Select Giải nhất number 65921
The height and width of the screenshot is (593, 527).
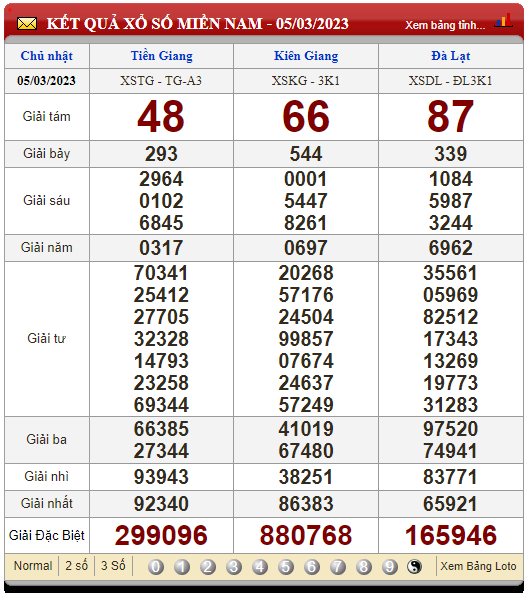tap(451, 504)
